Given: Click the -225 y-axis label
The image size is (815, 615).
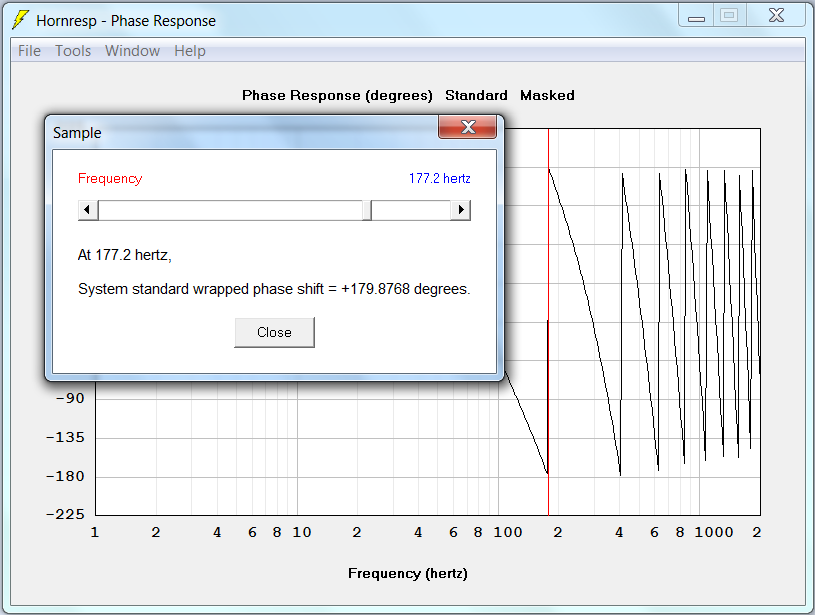Looking at the screenshot, I should [x=65, y=515].
